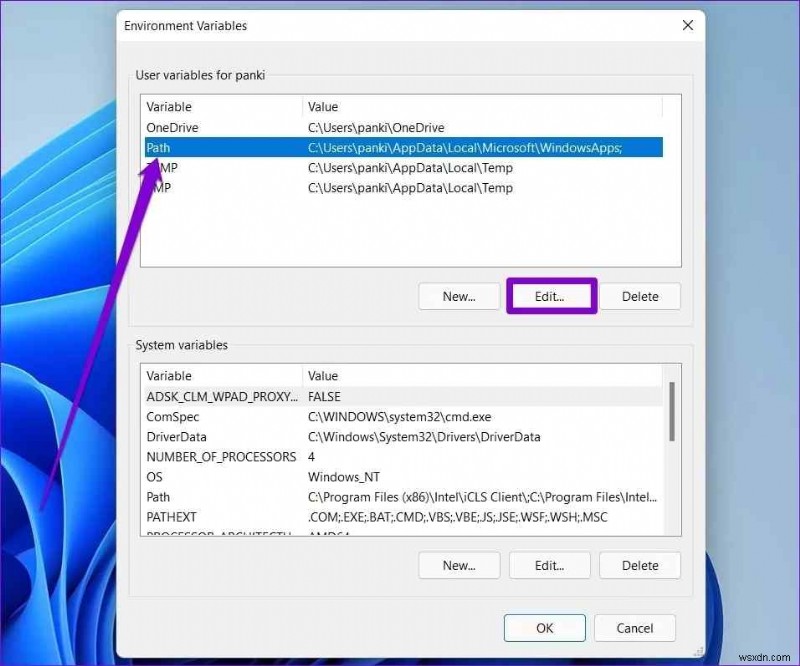Screen dimensions: 800x666
Task: Click the Edit button highlighted for user variables
Action: coord(551,296)
